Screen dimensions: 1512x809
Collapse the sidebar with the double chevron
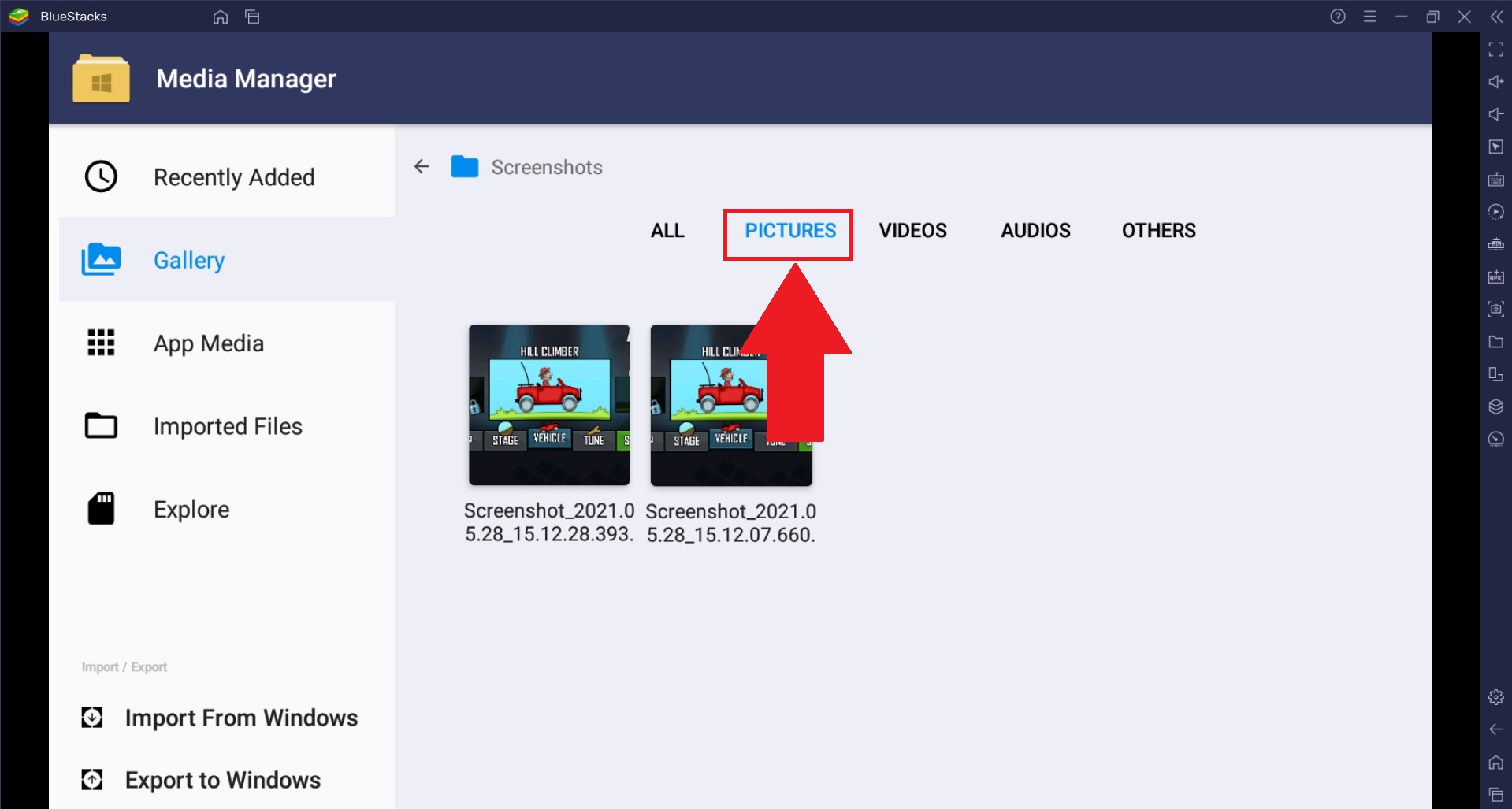click(x=1496, y=17)
